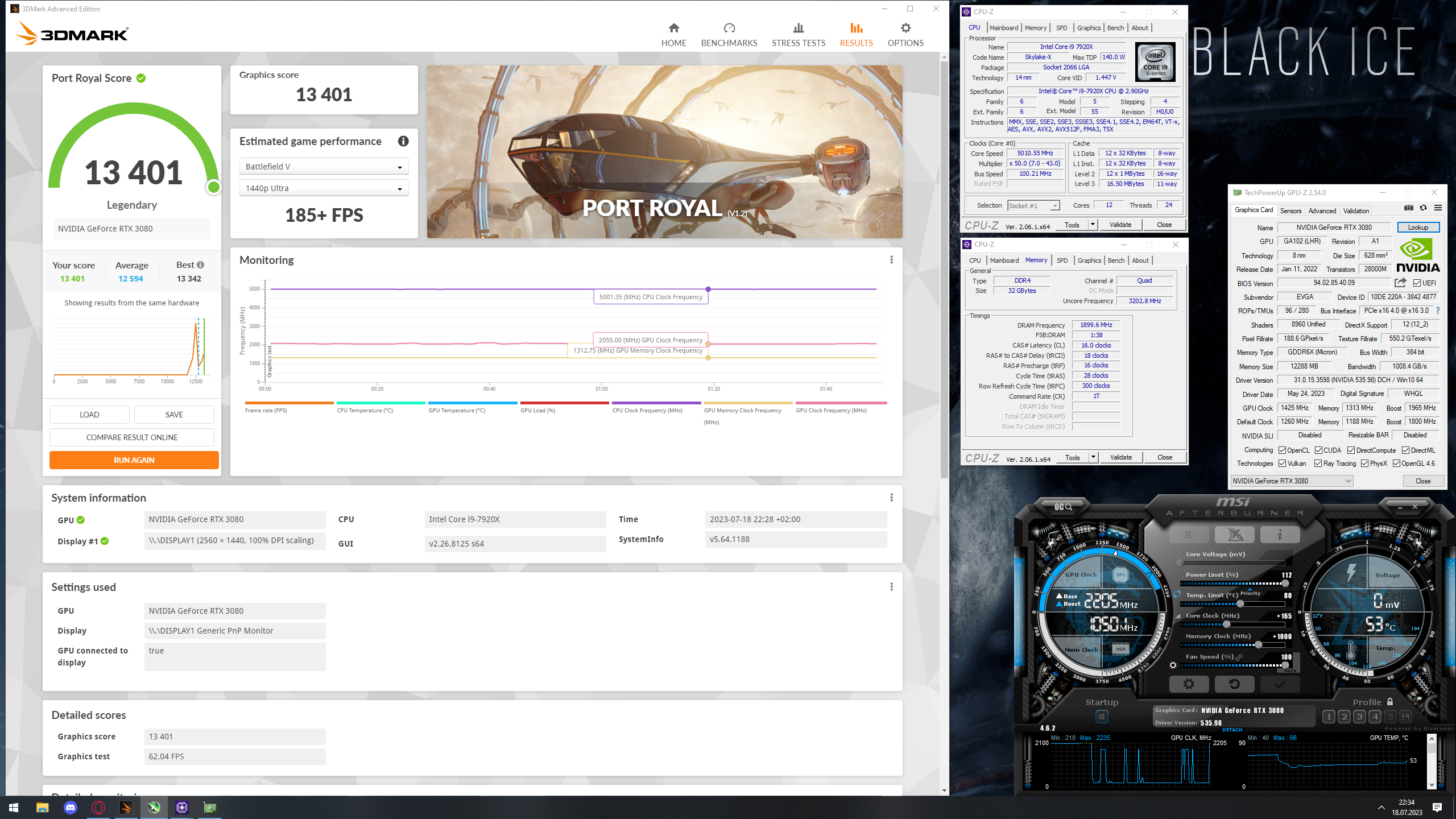Click the Core Clock slider in Afterburner
This screenshot has width=1456, height=819.
pos(1233,624)
